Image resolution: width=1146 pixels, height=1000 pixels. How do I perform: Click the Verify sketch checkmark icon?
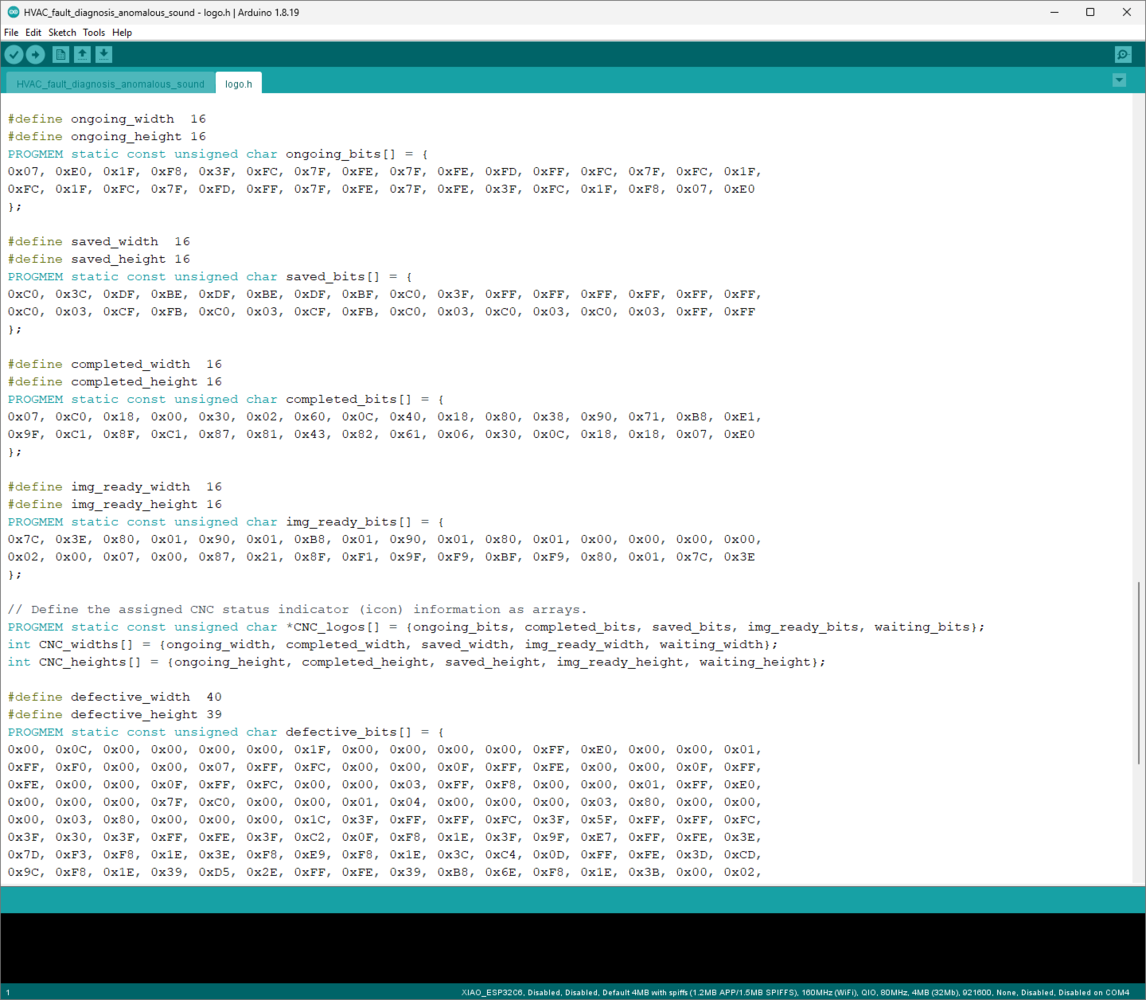[14, 54]
